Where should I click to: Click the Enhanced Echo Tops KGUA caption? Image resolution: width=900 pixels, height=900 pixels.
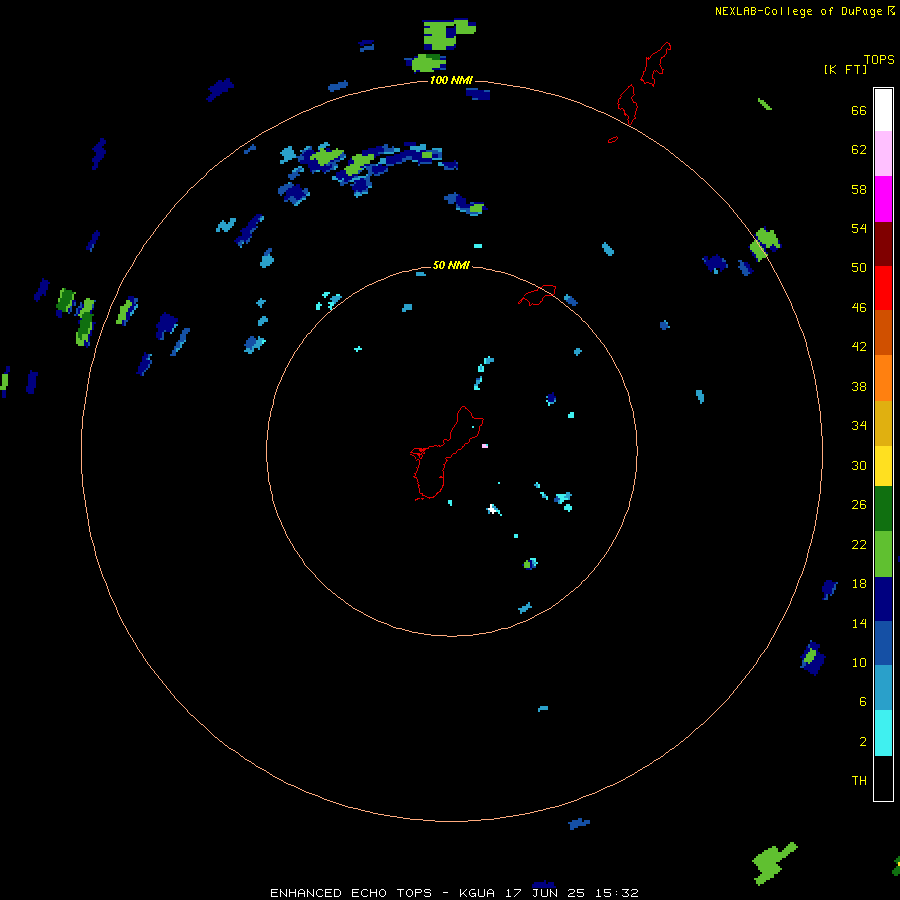454,893
